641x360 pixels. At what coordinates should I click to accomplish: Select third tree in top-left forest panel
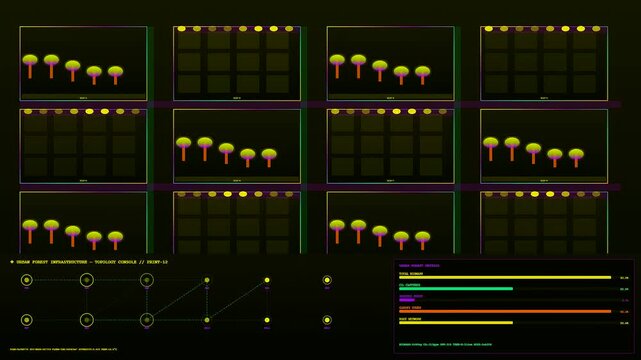(x=72, y=71)
